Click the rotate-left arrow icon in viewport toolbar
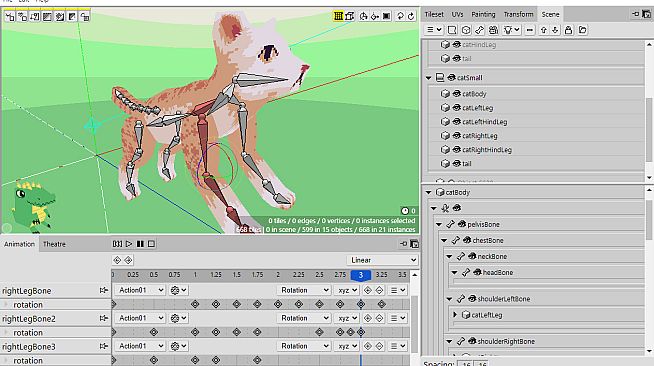Screen dimensions: 654x366 pyautogui.click(x=400, y=16)
